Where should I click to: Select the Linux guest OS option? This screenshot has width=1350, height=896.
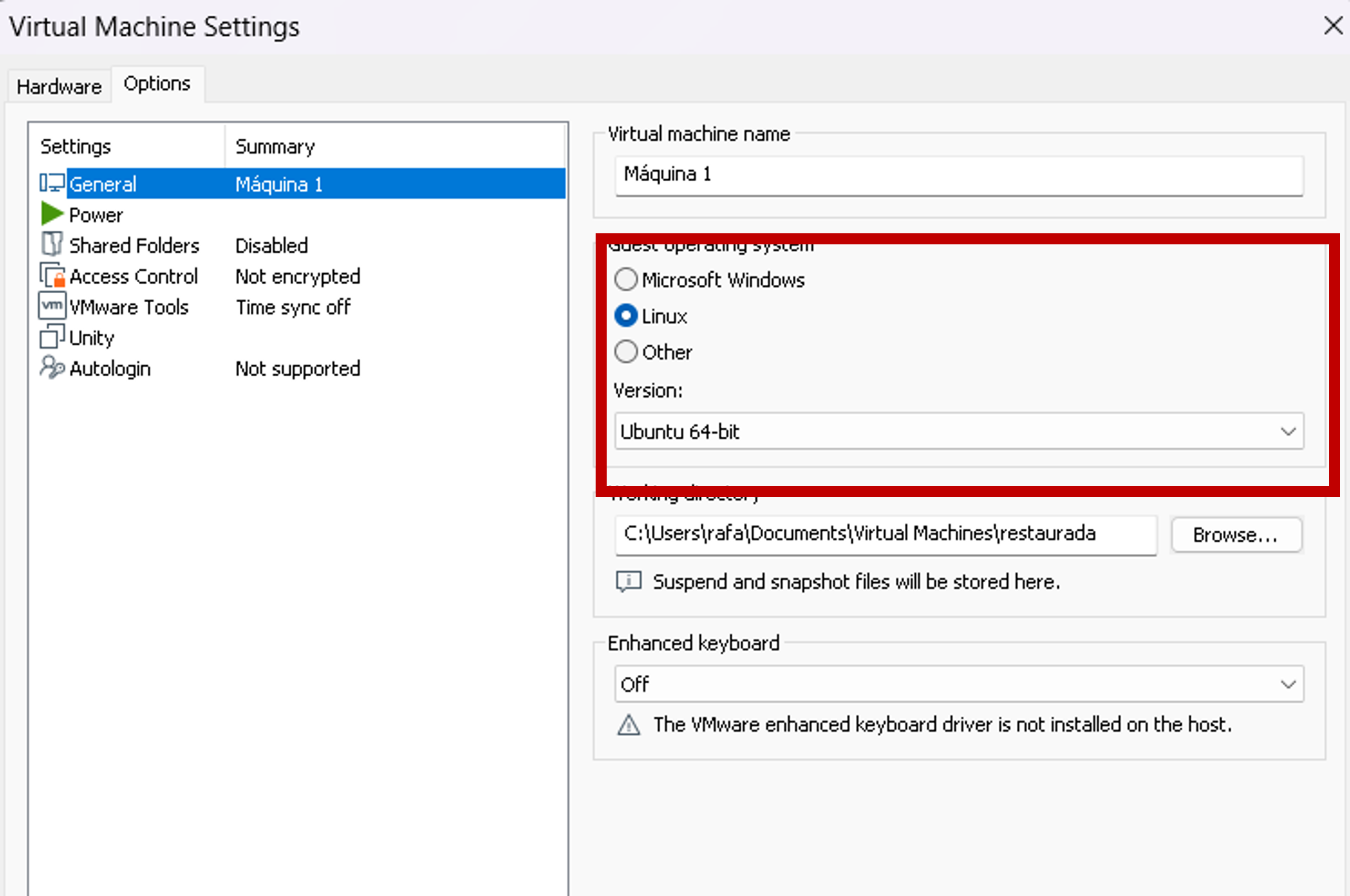click(626, 315)
